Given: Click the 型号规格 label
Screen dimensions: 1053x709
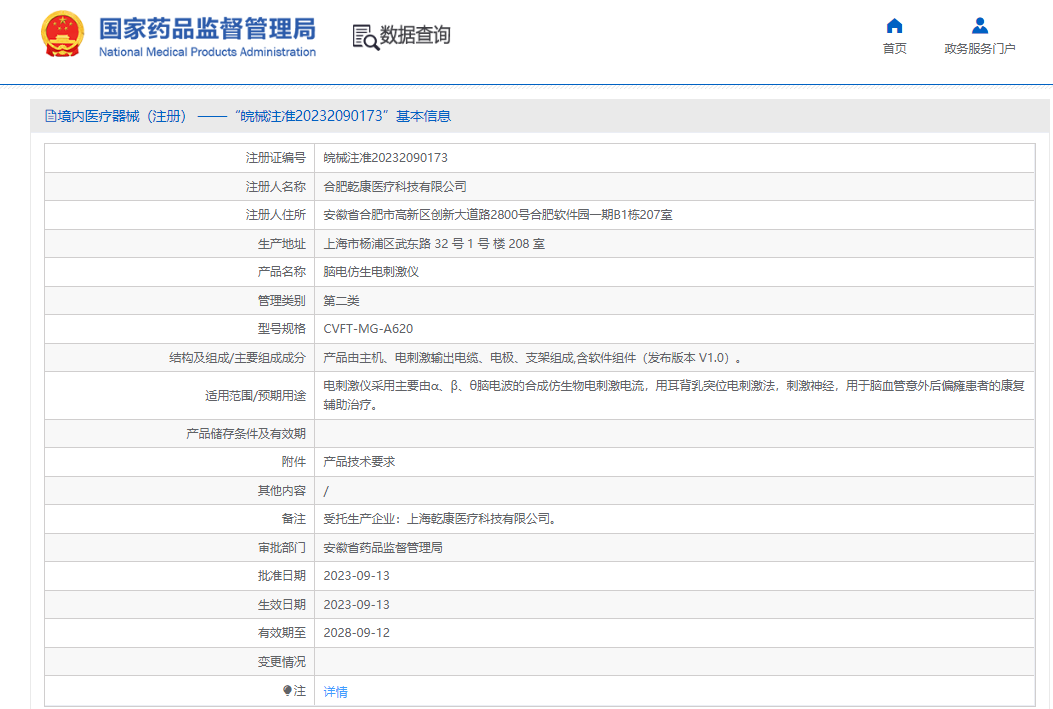Looking at the screenshot, I should pyautogui.click(x=281, y=329).
